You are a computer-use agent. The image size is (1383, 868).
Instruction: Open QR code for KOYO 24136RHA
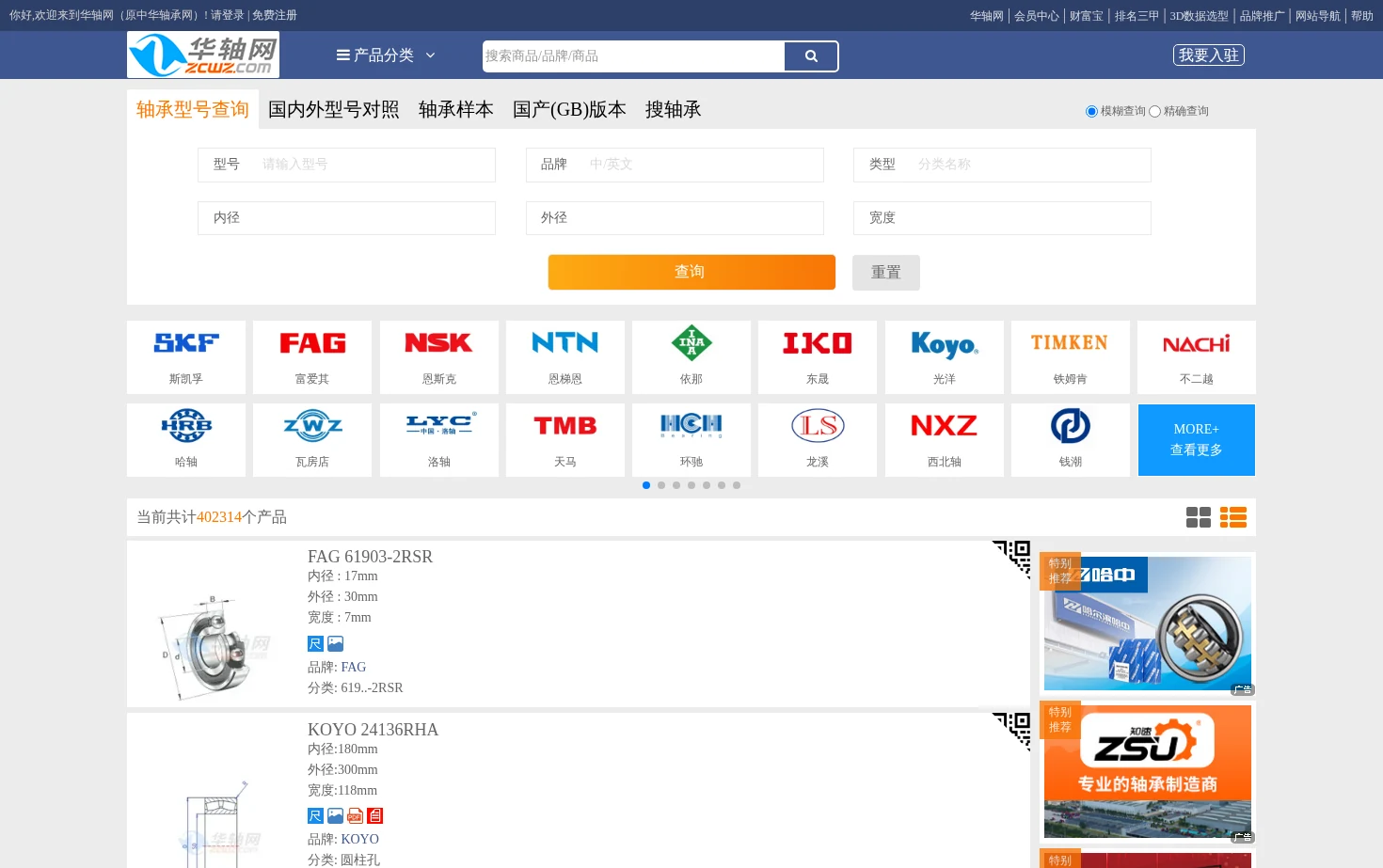1012,731
